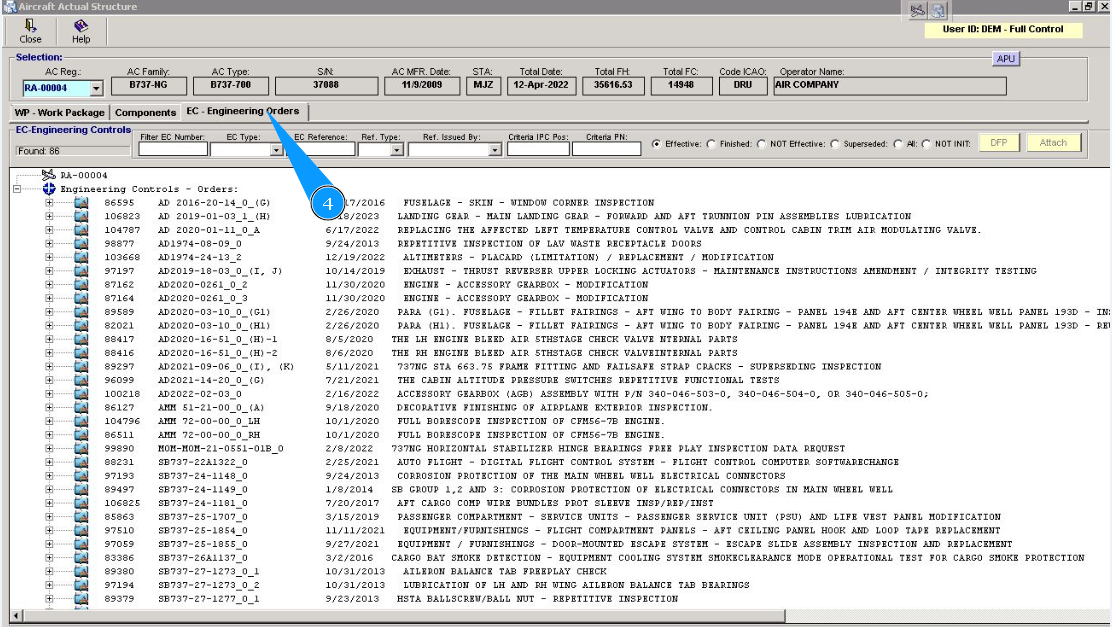This screenshot has width=1112, height=633.
Task: Click the Engineering Controls - Orders node icon
Action: tap(49, 189)
